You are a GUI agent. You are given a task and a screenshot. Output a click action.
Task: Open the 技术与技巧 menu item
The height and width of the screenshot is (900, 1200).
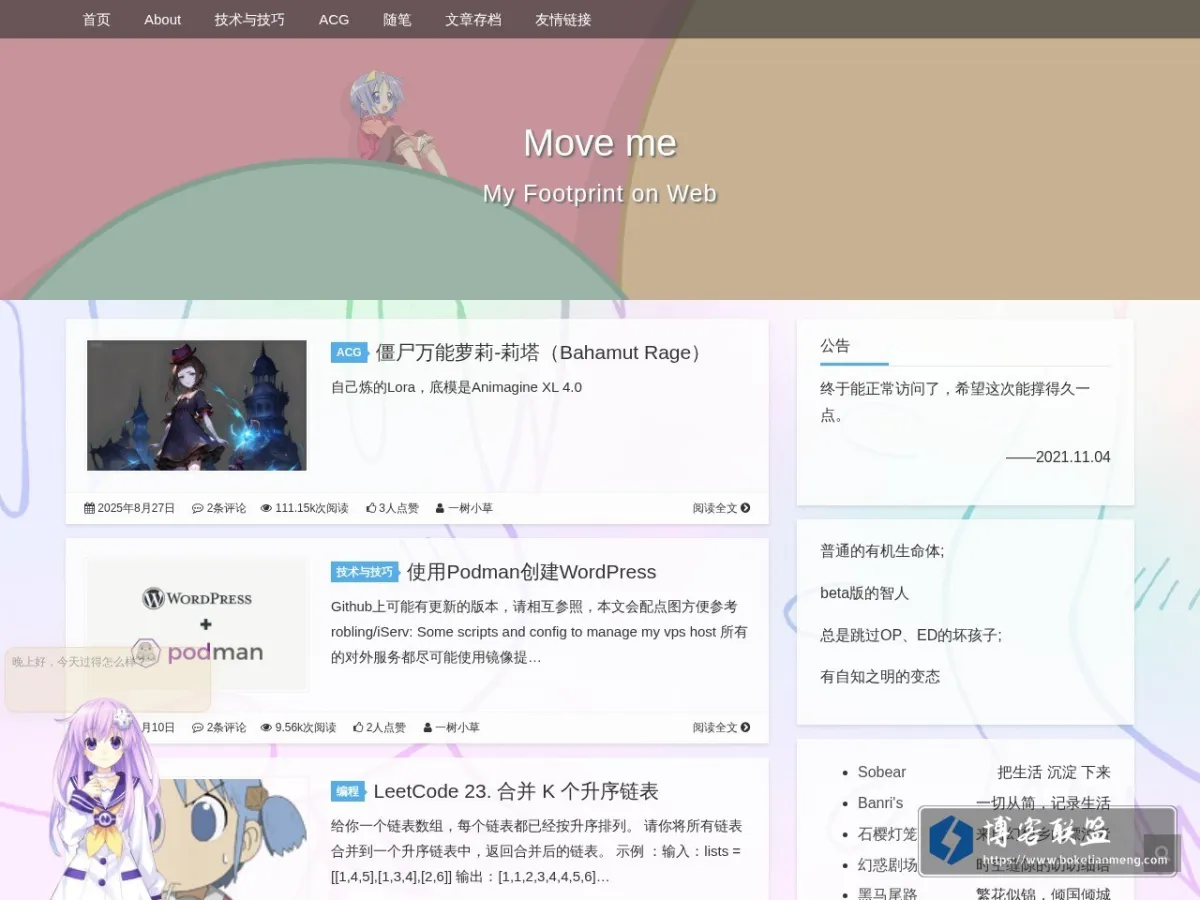click(x=249, y=19)
